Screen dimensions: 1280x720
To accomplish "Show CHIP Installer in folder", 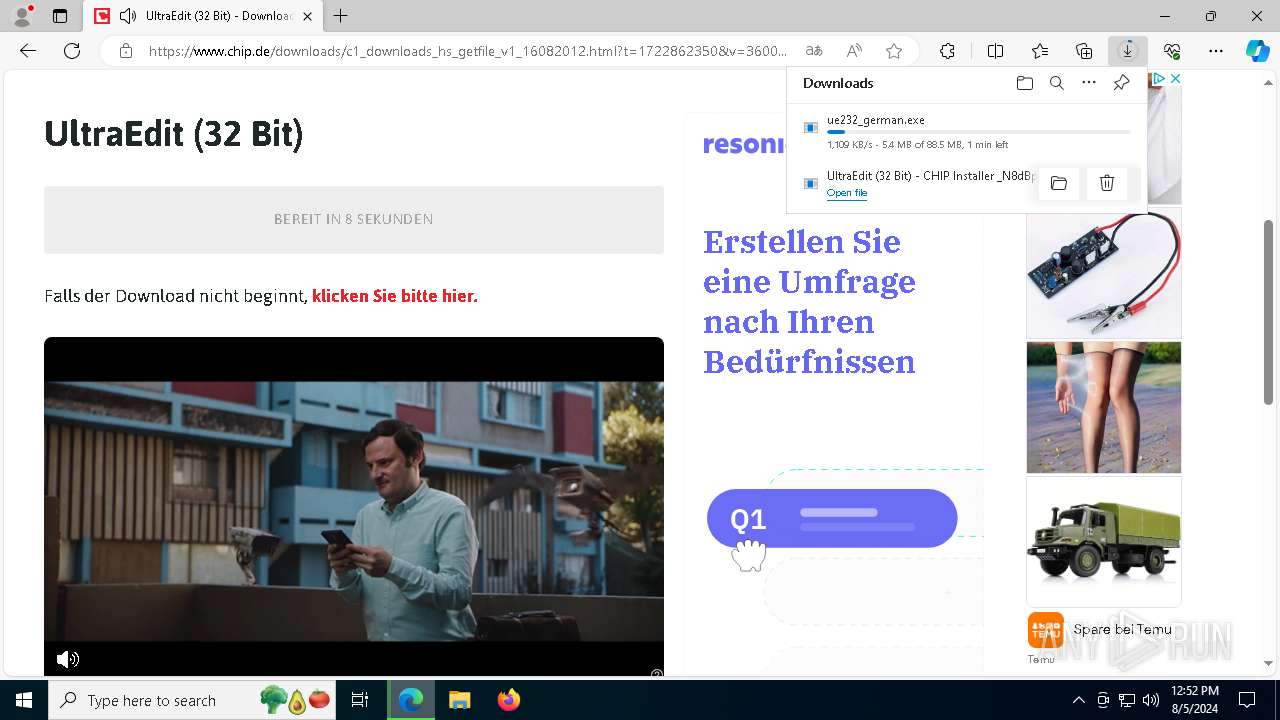I will click(x=1059, y=183).
